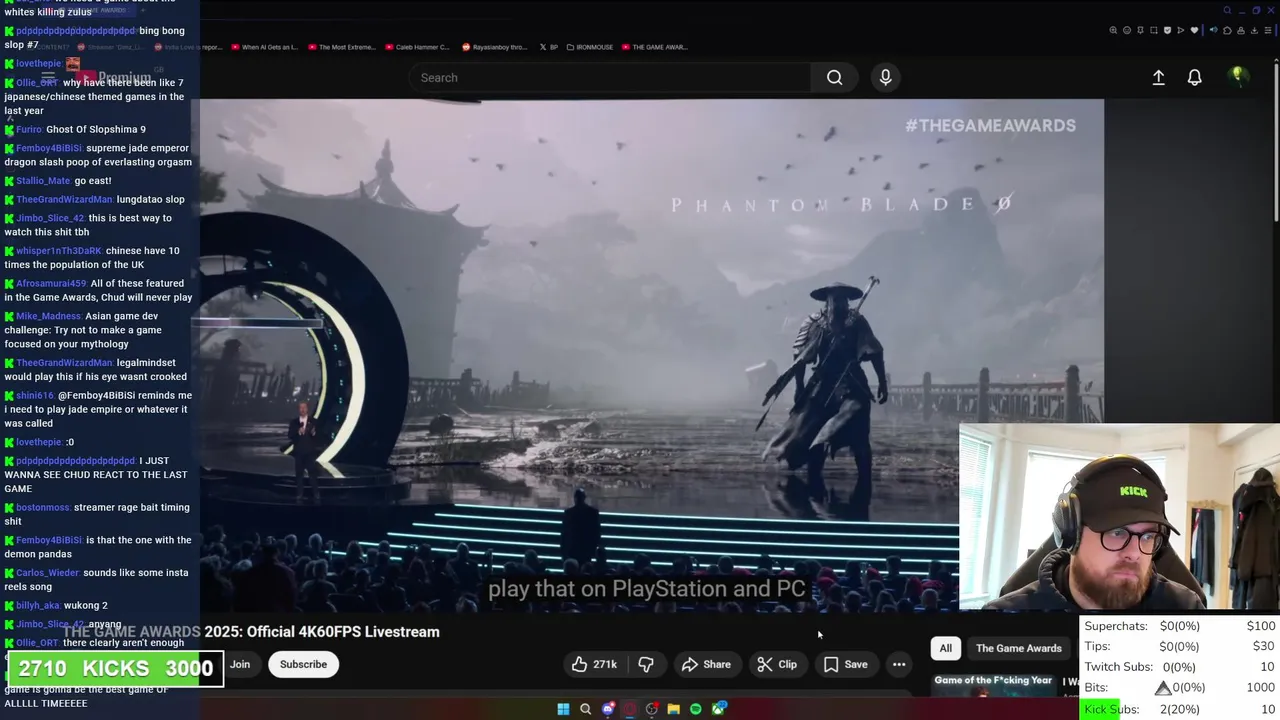Open the three-dot more actions menu
Image resolution: width=1280 pixels, height=720 pixels.
[x=899, y=664]
